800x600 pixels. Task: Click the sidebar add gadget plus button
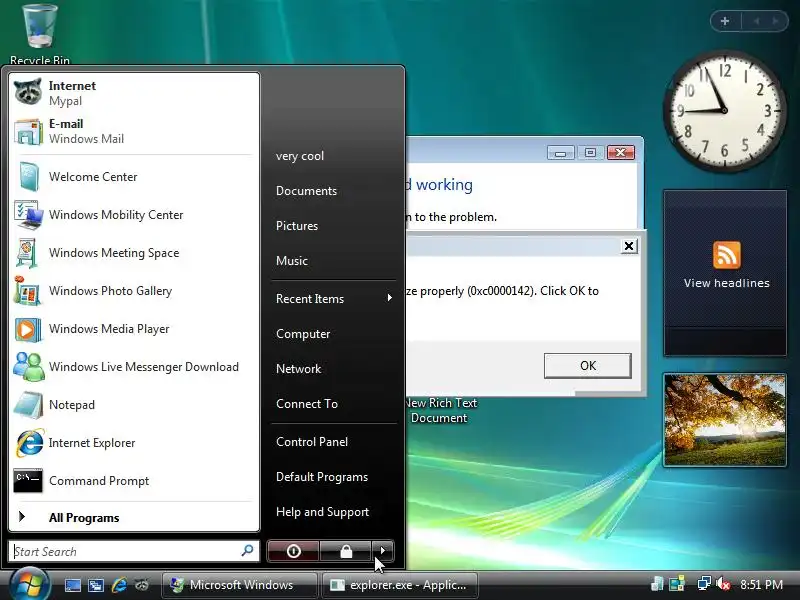[x=725, y=21]
